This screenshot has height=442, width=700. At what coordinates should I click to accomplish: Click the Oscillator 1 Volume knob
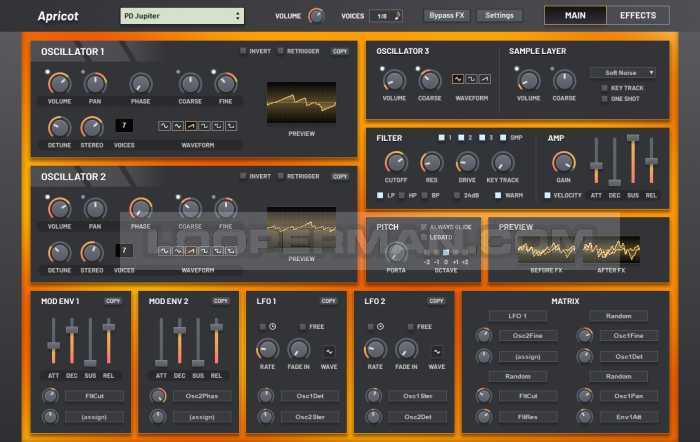(x=59, y=84)
